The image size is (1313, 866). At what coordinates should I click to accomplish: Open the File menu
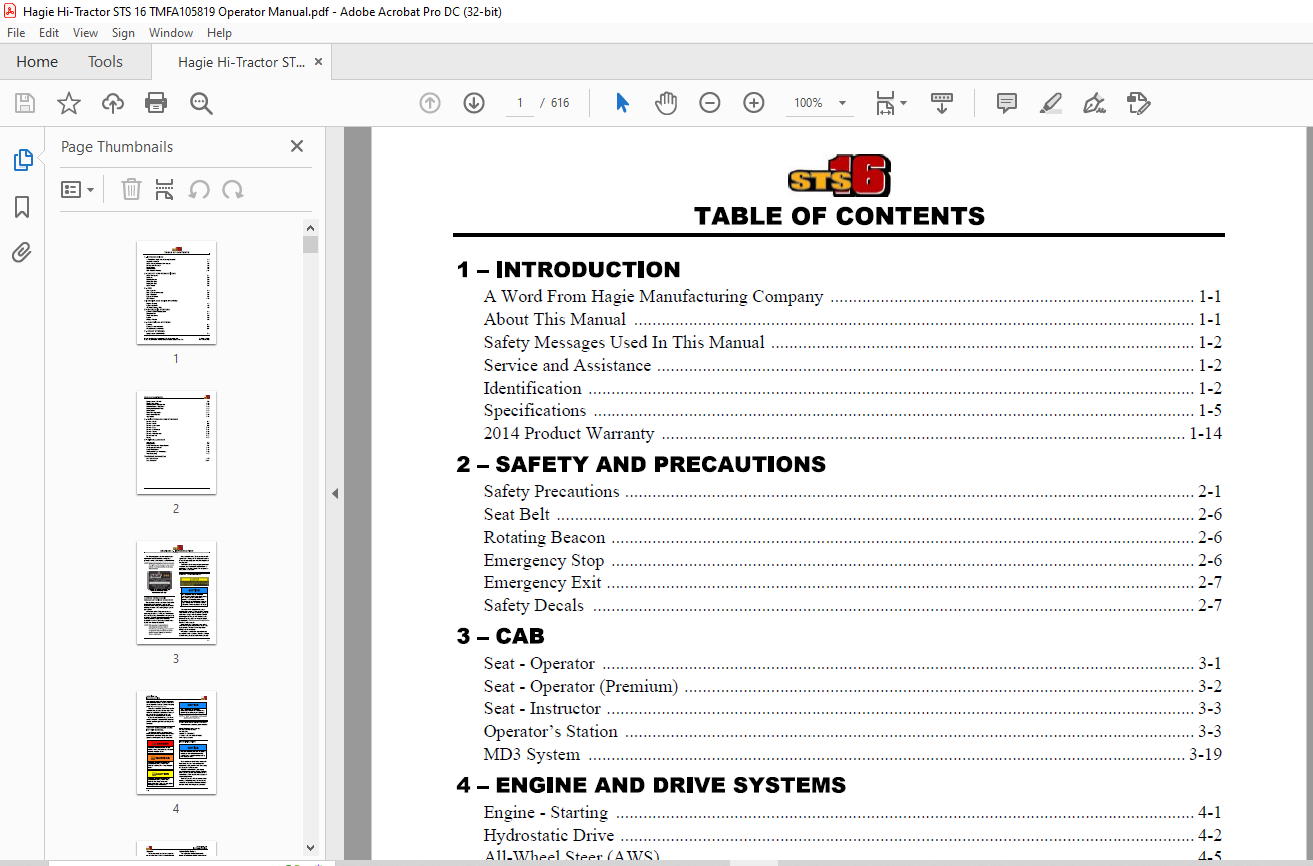point(16,33)
